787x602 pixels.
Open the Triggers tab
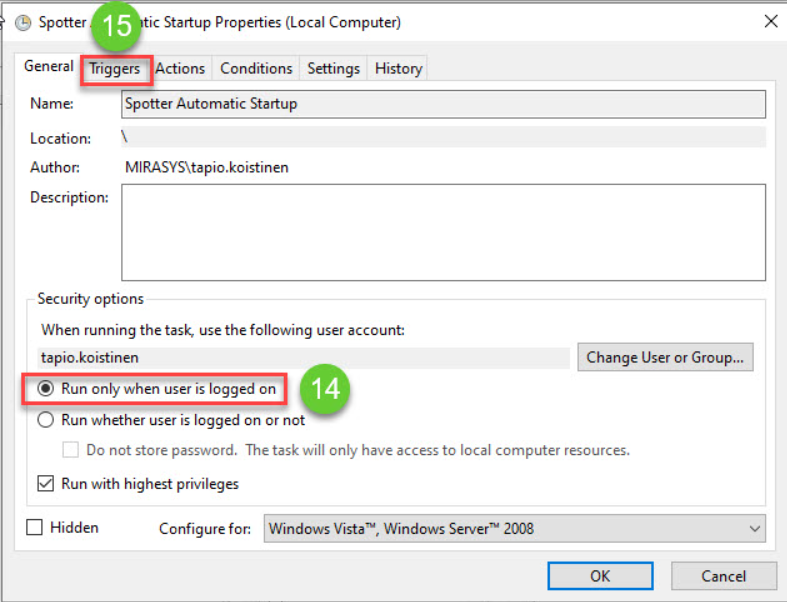(114, 69)
